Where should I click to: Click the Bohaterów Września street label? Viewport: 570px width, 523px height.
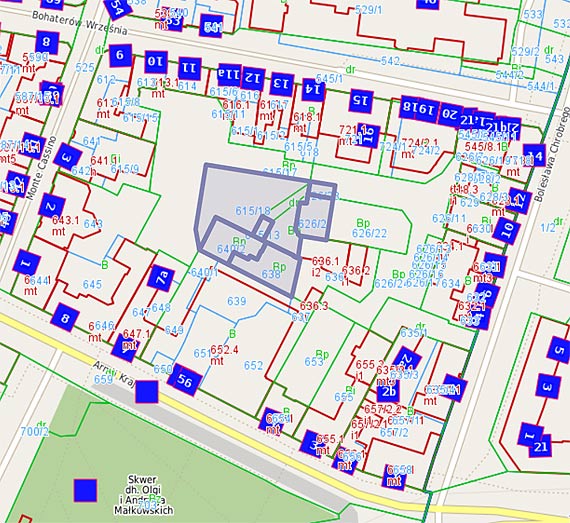pyautogui.click(x=80, y=23)
